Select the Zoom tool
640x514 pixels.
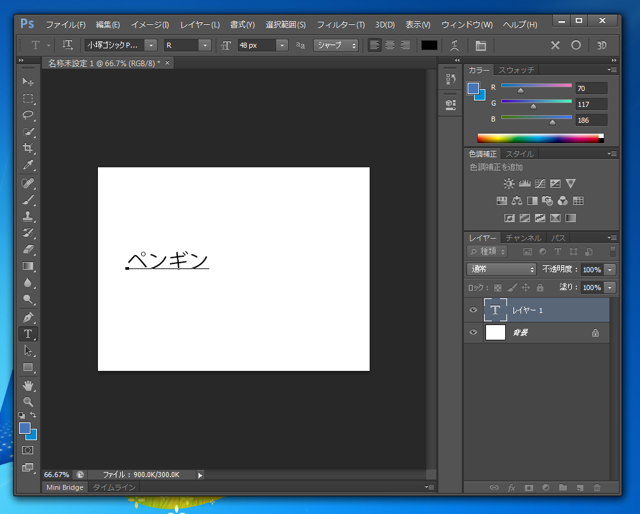[28, 402]
